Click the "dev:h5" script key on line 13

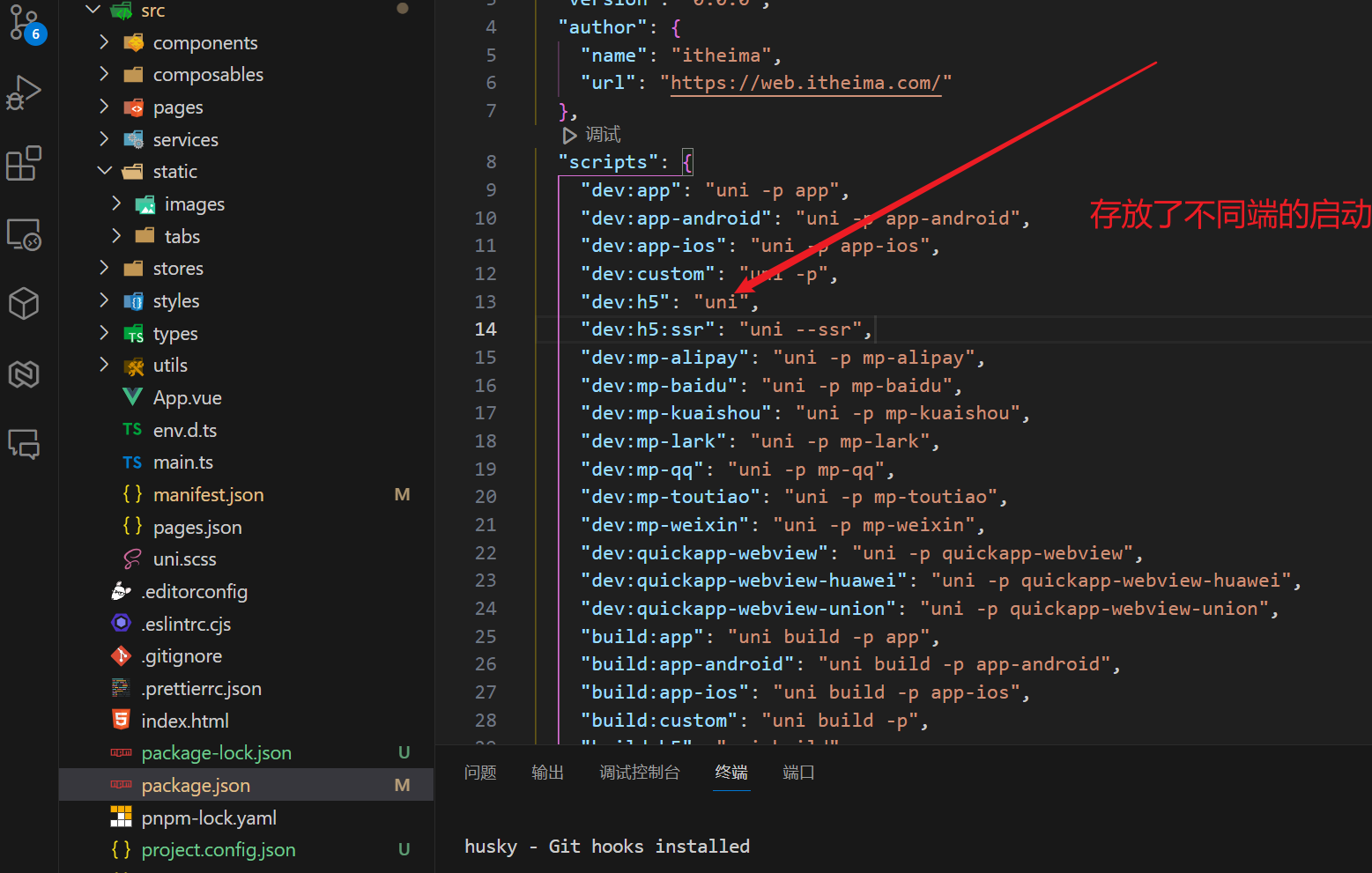tap(625, 302)
